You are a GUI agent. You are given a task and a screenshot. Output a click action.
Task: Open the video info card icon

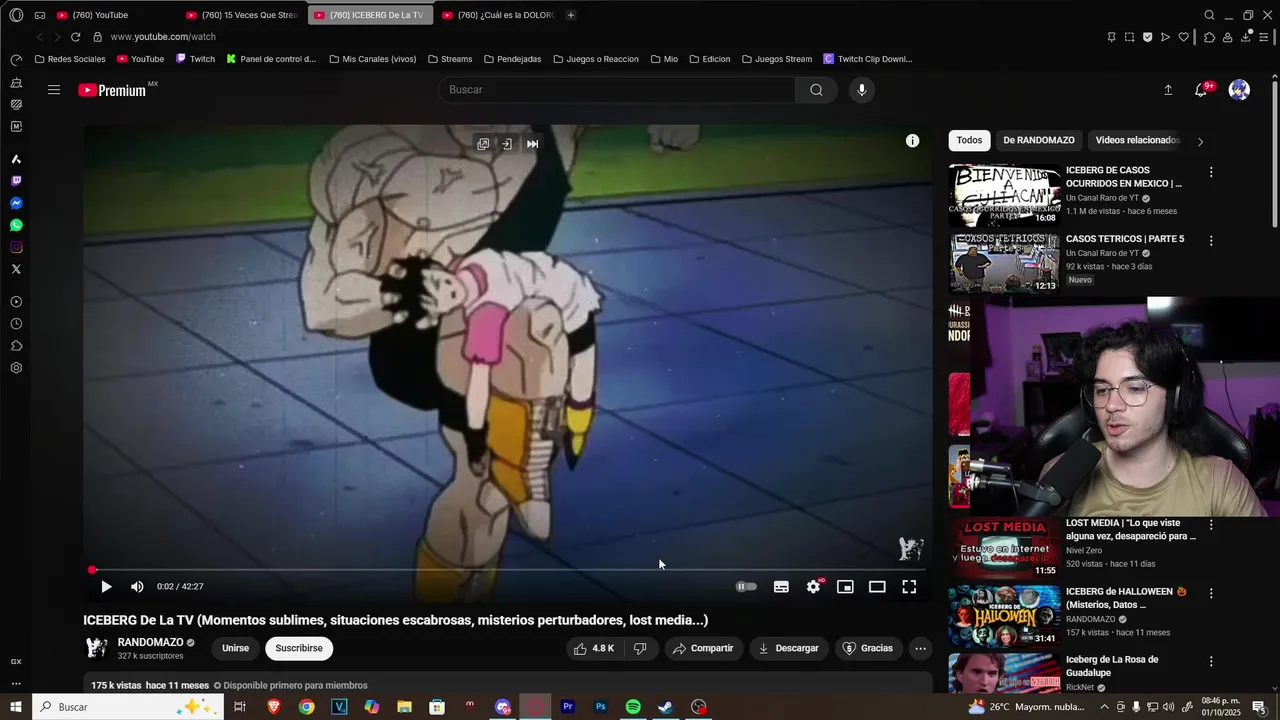[x=912, y=141]
